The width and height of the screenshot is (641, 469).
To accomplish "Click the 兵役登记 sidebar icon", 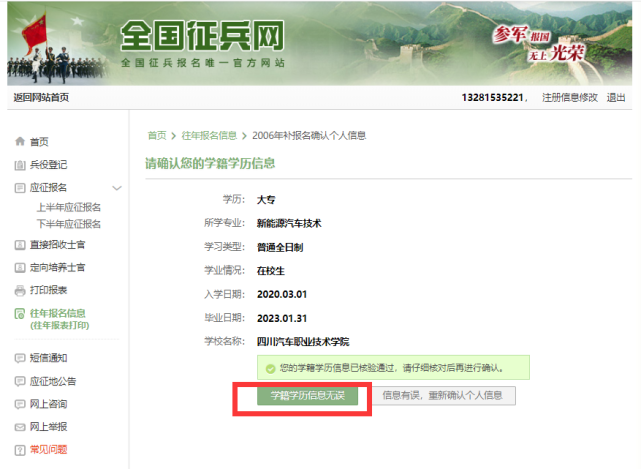I will [x=20, y=165].
